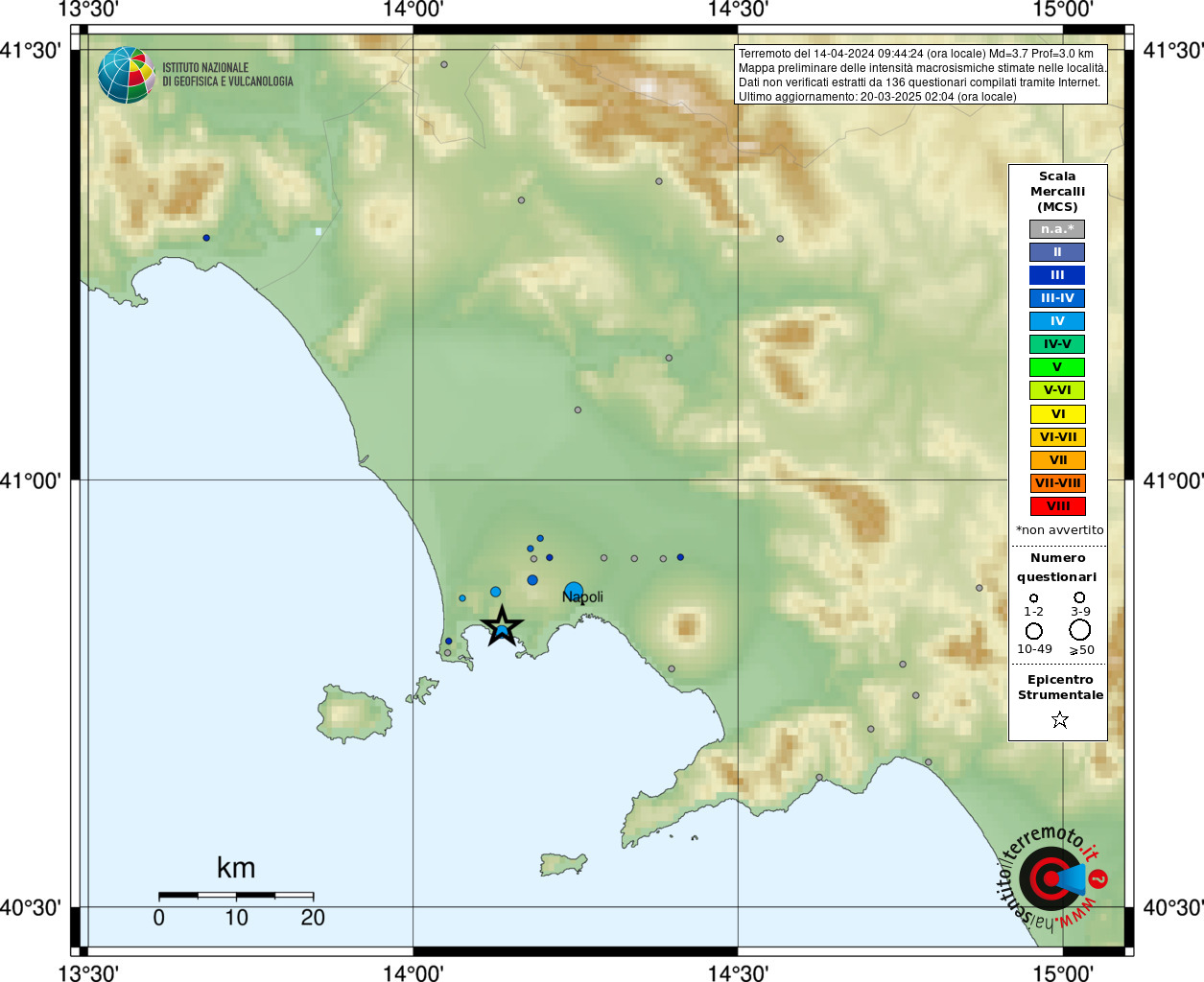
Task: Click the 'km' scale bar label
Action: point(236,868)
